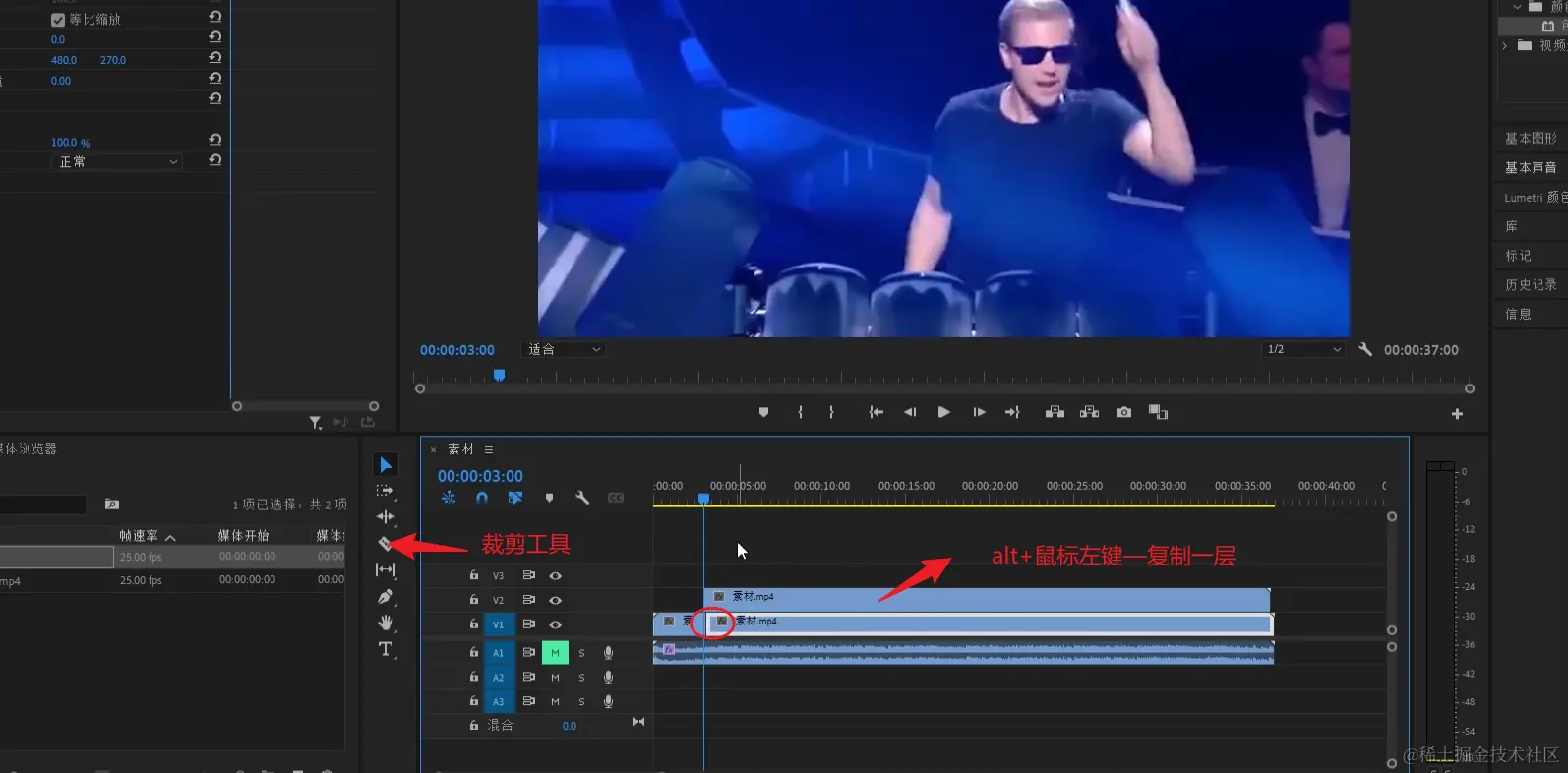Screen dimensions: 1568x773
Task: Go to Out point in program monitor
Action: tap(1012, 412)
